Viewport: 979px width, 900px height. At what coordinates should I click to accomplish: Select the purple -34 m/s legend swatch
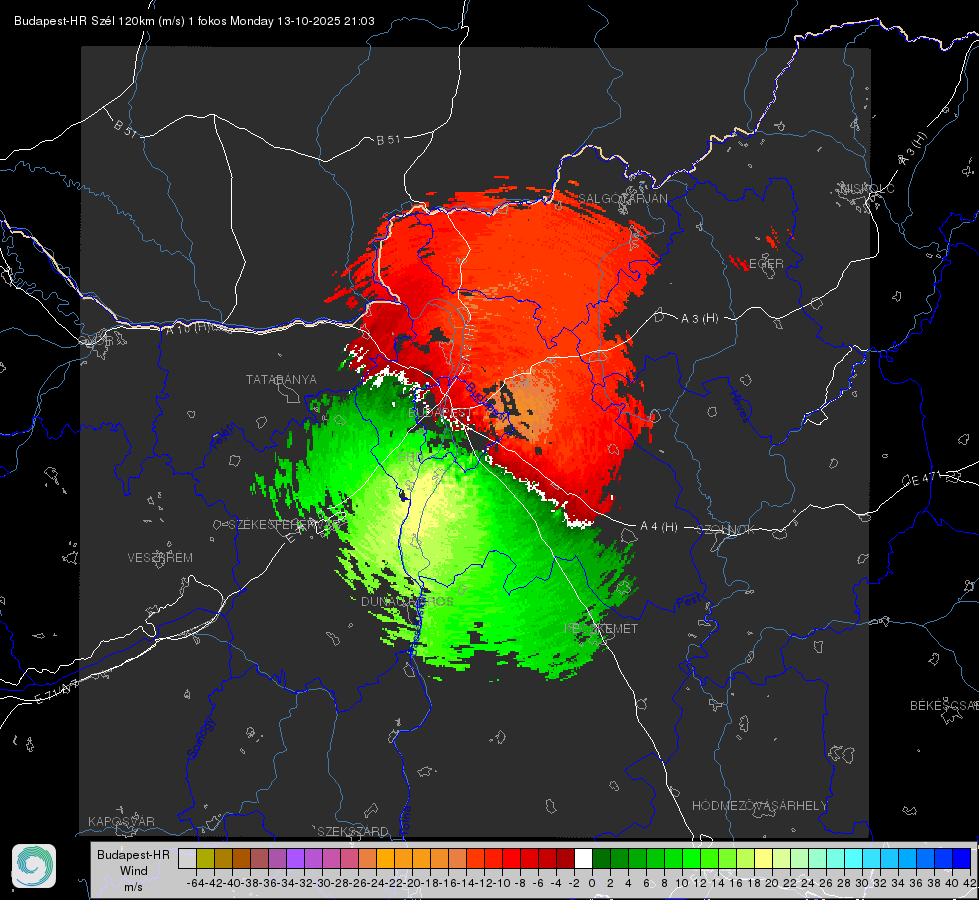tap(295, 859)
